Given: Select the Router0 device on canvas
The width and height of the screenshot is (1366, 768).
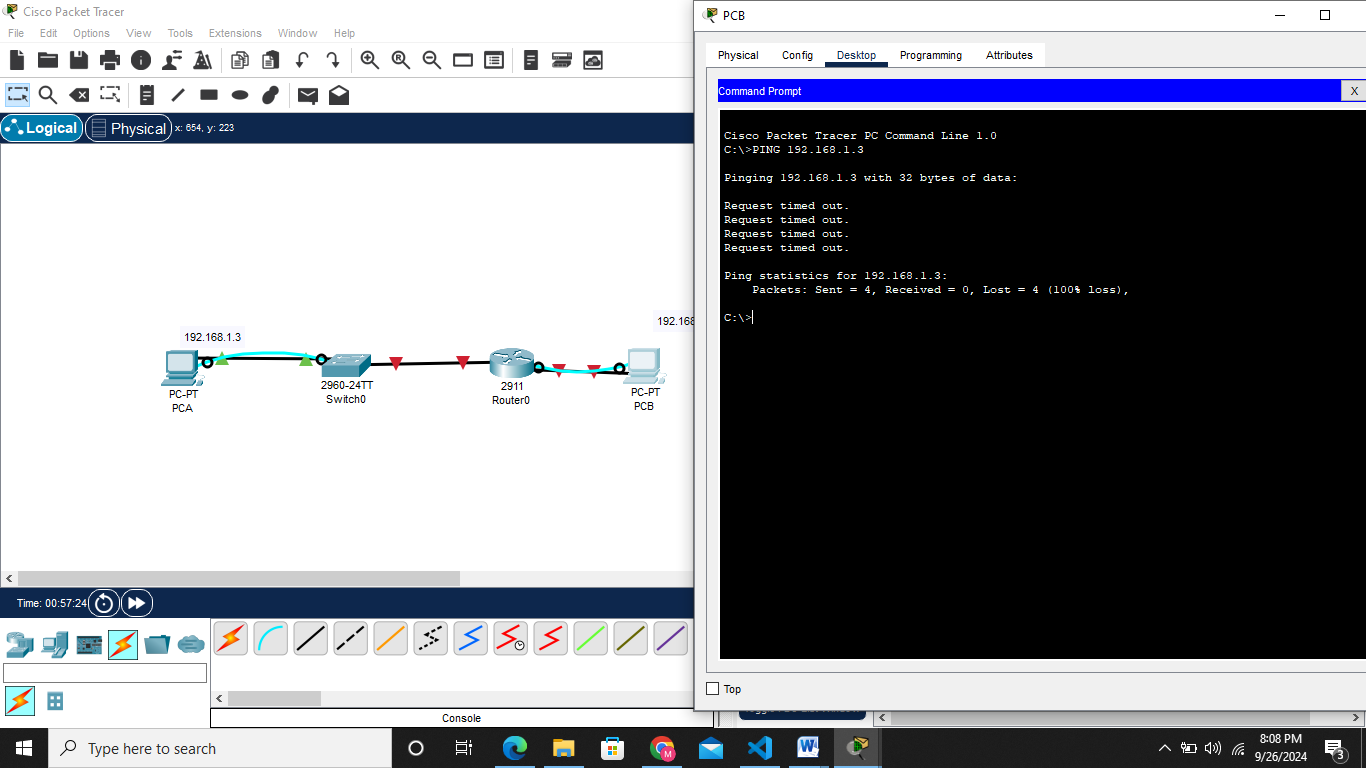Looking at the screenshot, I should (x=511, y=364).
